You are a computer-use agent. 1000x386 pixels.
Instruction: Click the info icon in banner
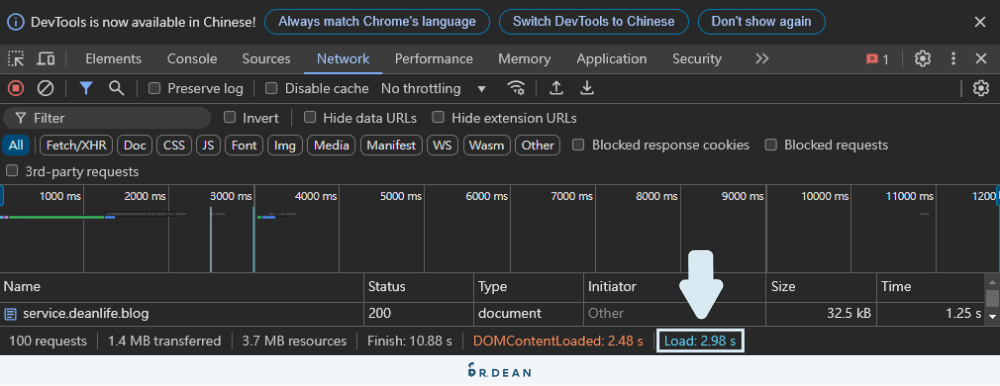[15, 22]
